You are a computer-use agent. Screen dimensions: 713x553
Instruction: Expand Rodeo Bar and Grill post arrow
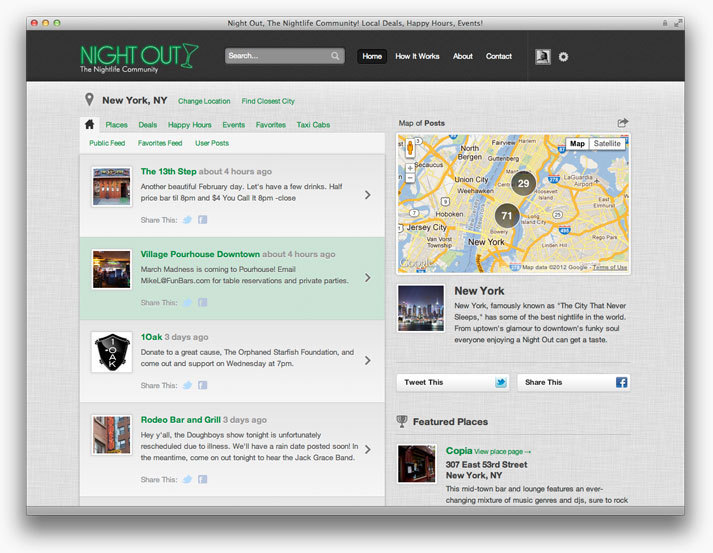pyautogui.click(x=367, y=449)
